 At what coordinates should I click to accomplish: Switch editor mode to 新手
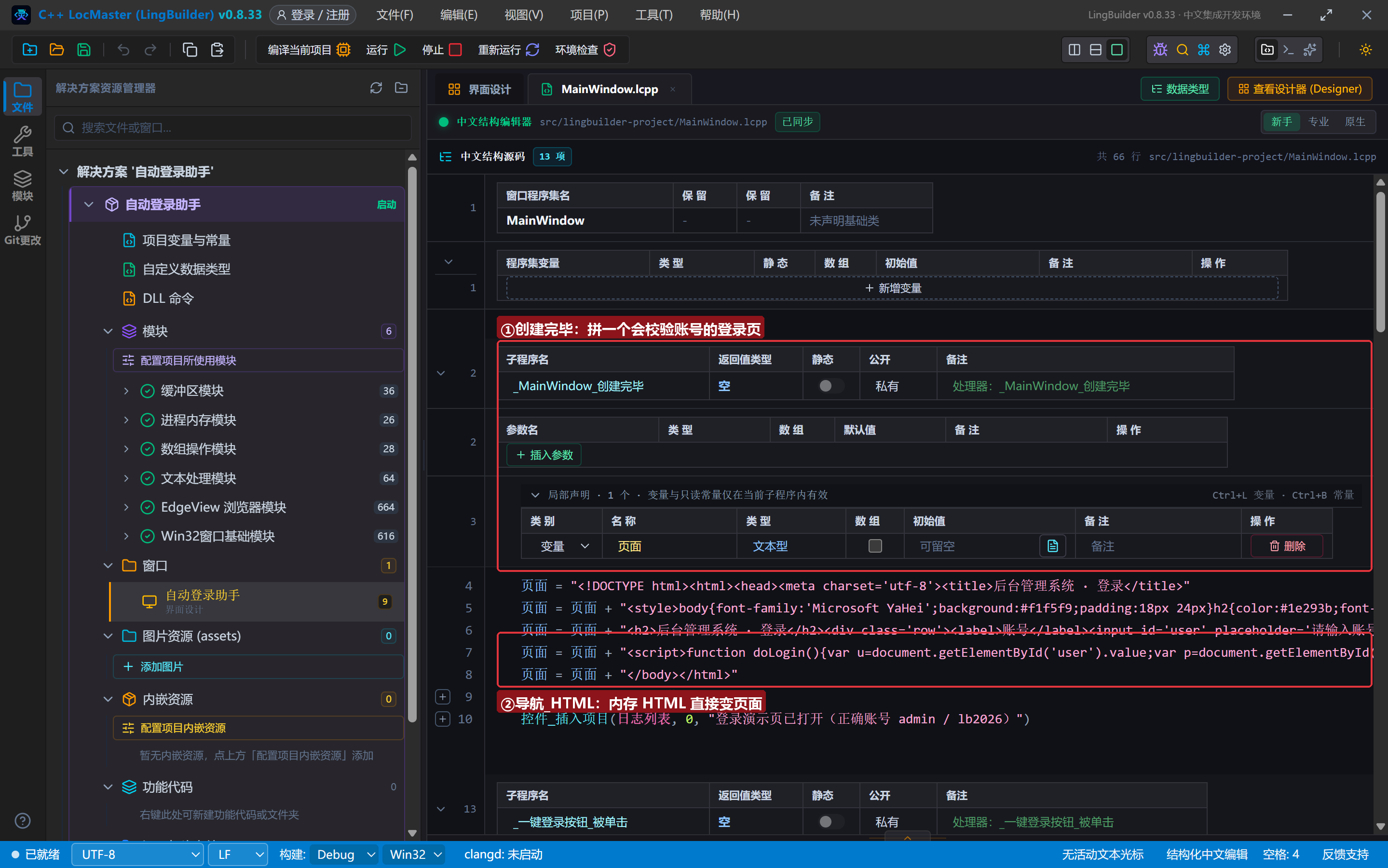point(1281,122)
